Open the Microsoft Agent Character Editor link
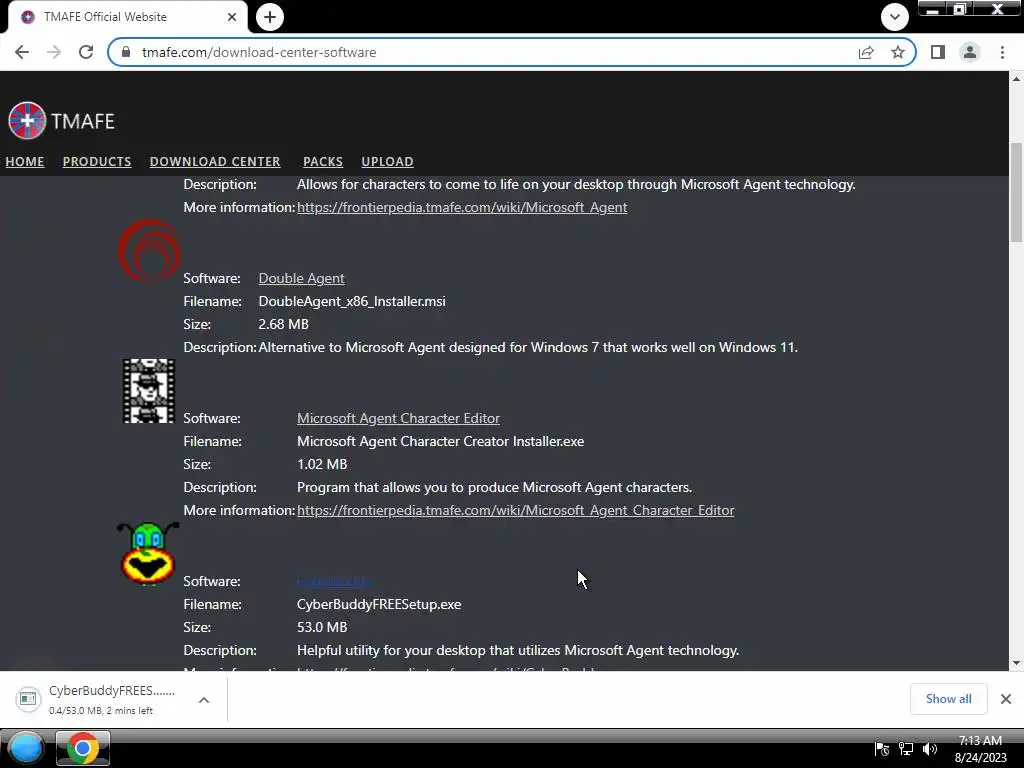 [x=398, y=418]
